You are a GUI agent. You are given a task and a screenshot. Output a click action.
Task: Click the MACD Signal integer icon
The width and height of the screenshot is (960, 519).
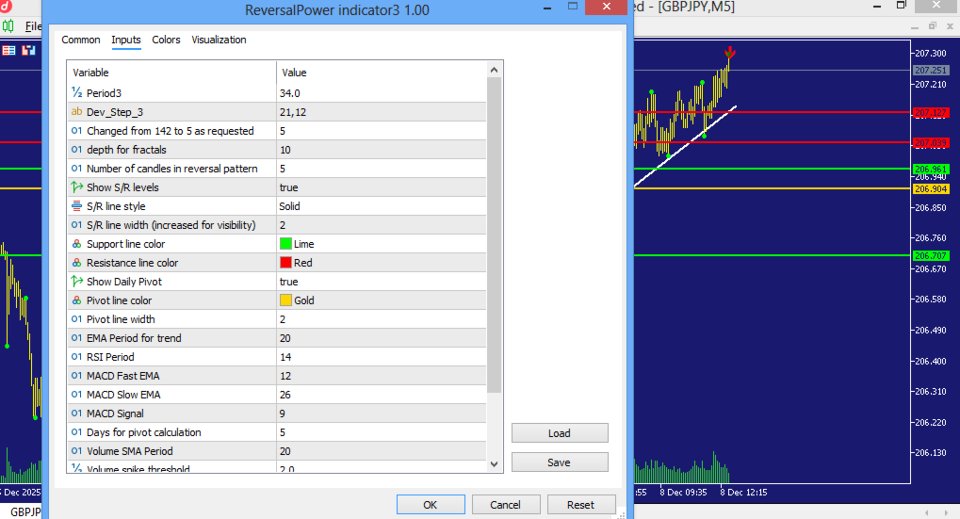(x=77, y=413)
